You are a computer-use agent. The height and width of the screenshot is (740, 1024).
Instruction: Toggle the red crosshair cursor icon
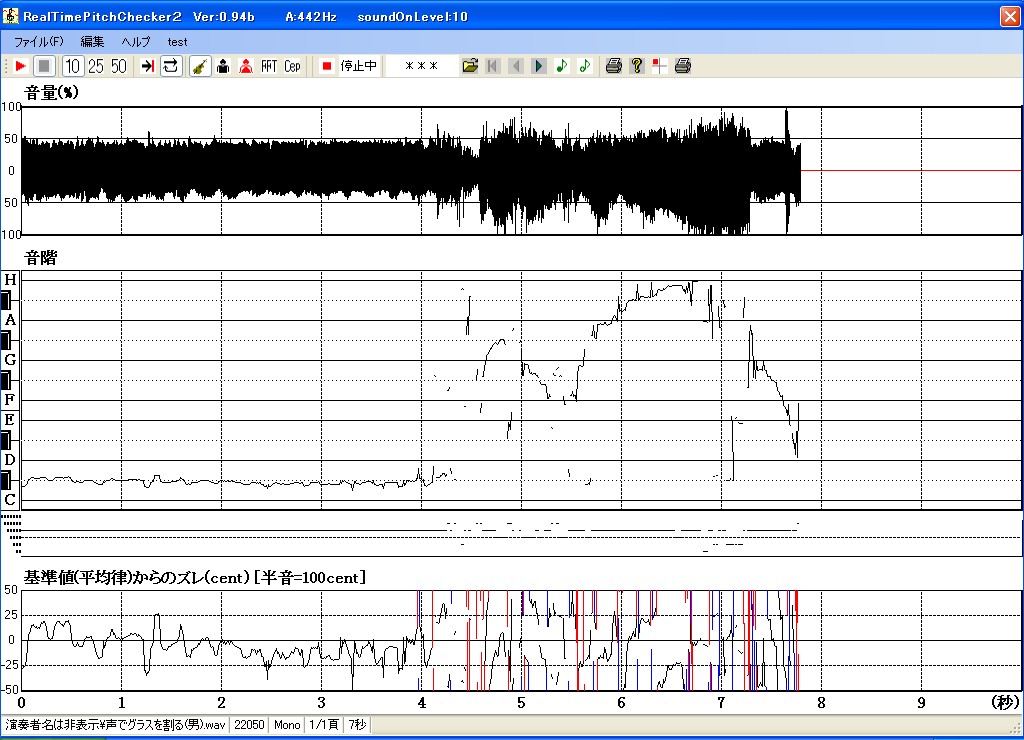click(660, 66)
